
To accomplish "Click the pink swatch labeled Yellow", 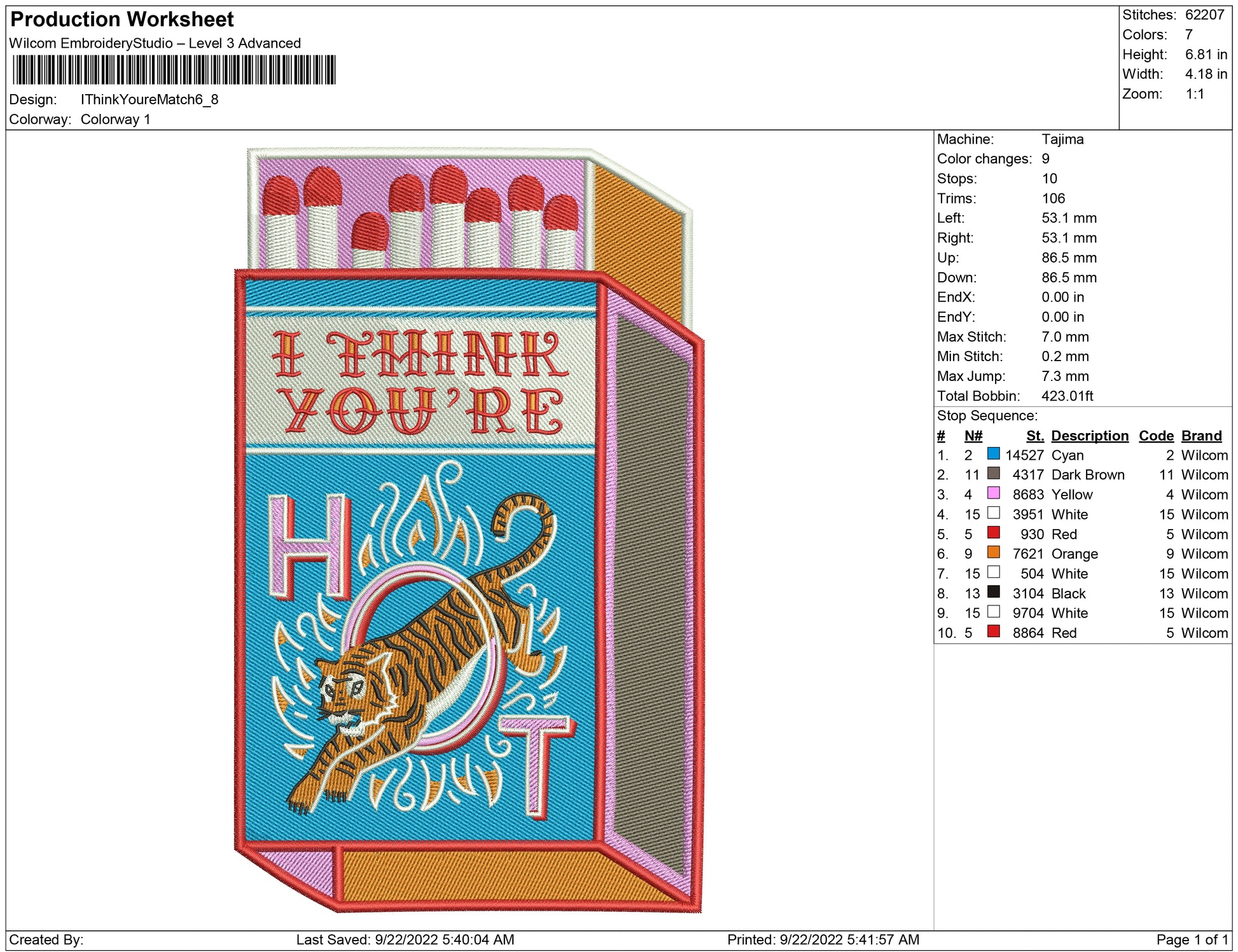I will tap(993, 493).
